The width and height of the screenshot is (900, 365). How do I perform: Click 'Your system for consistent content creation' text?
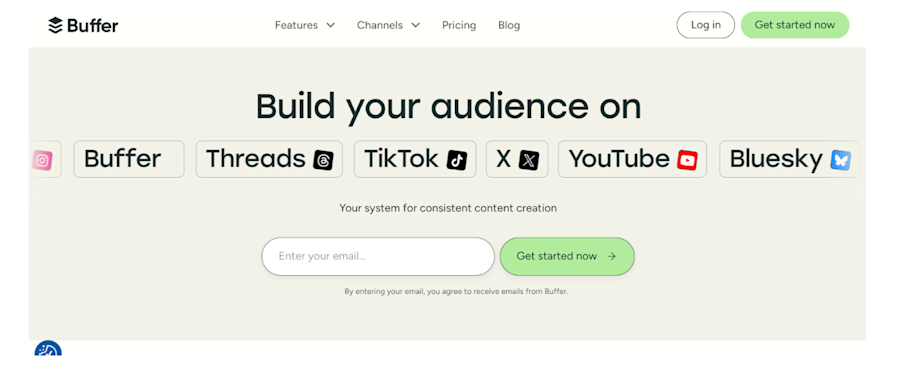448,208
